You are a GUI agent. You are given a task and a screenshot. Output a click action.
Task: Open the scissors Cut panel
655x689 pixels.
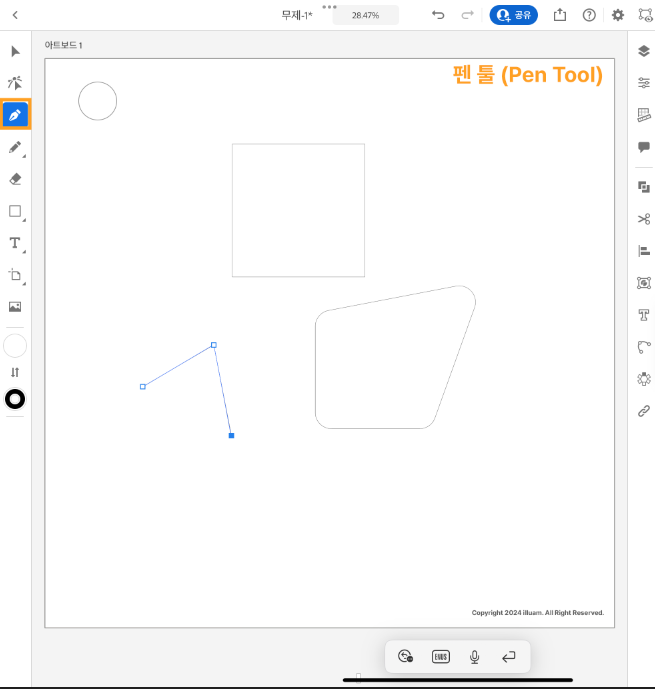point(644,219)
